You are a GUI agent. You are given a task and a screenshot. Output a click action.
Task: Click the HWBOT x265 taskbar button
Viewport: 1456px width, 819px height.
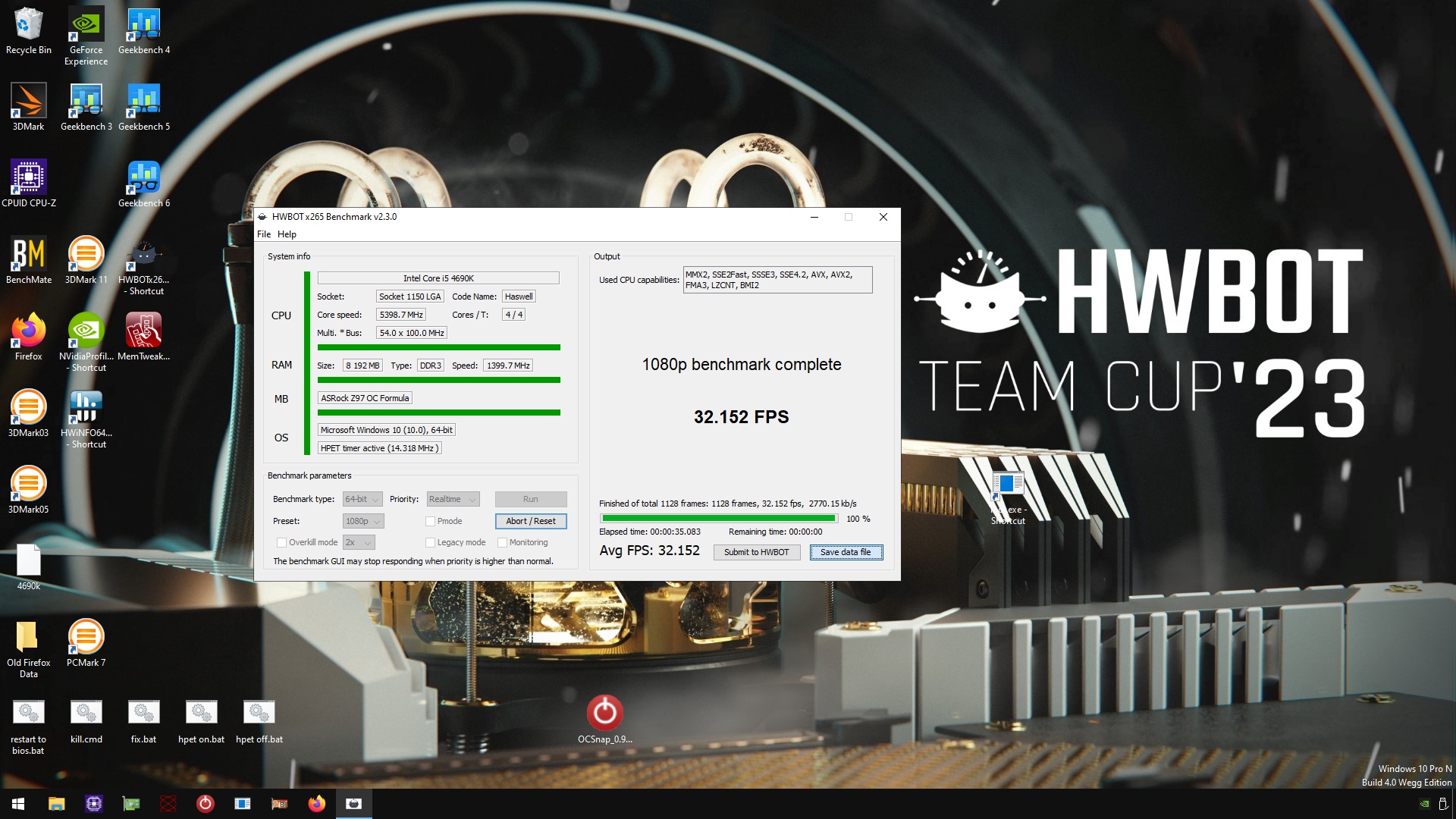coord(353,804)
